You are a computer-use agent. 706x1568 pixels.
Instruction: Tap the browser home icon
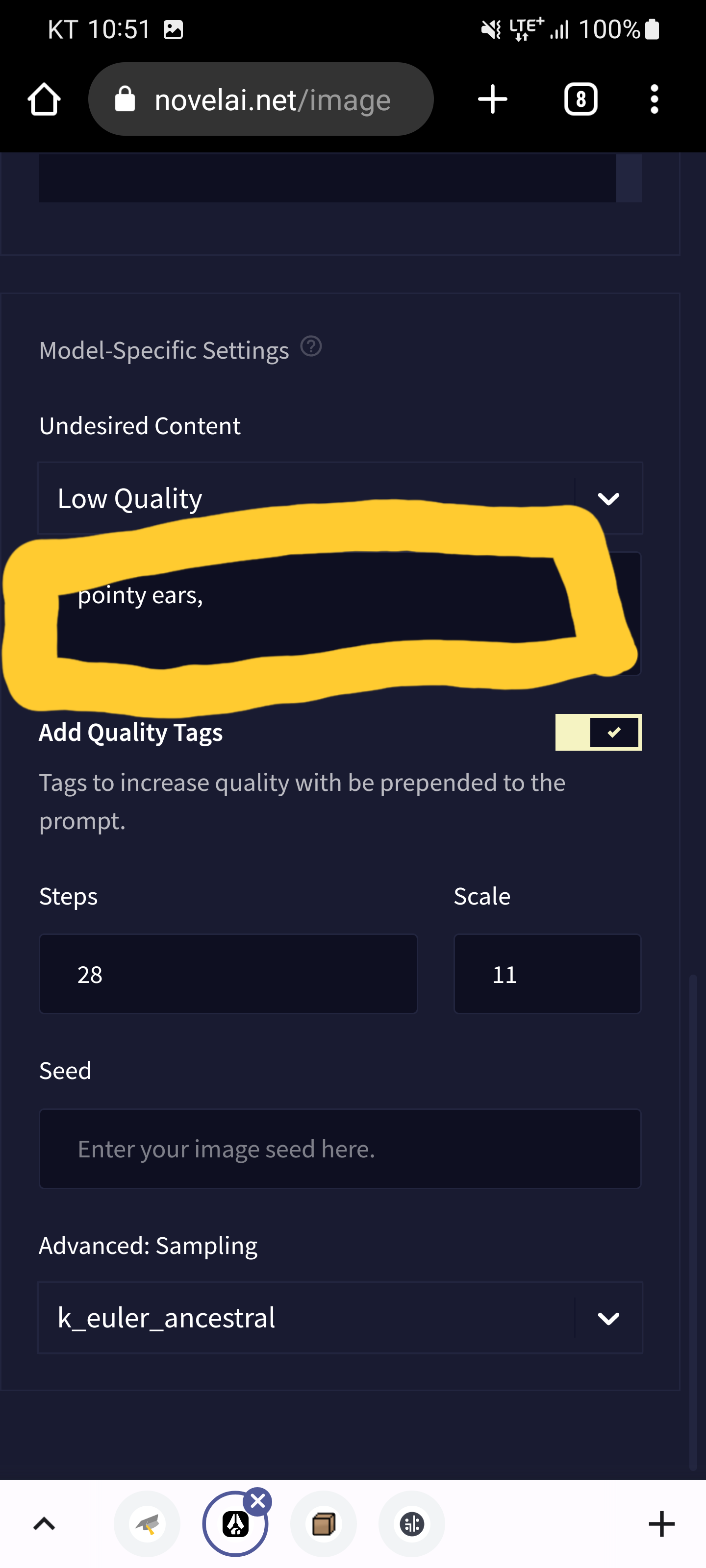pos(44,99)
